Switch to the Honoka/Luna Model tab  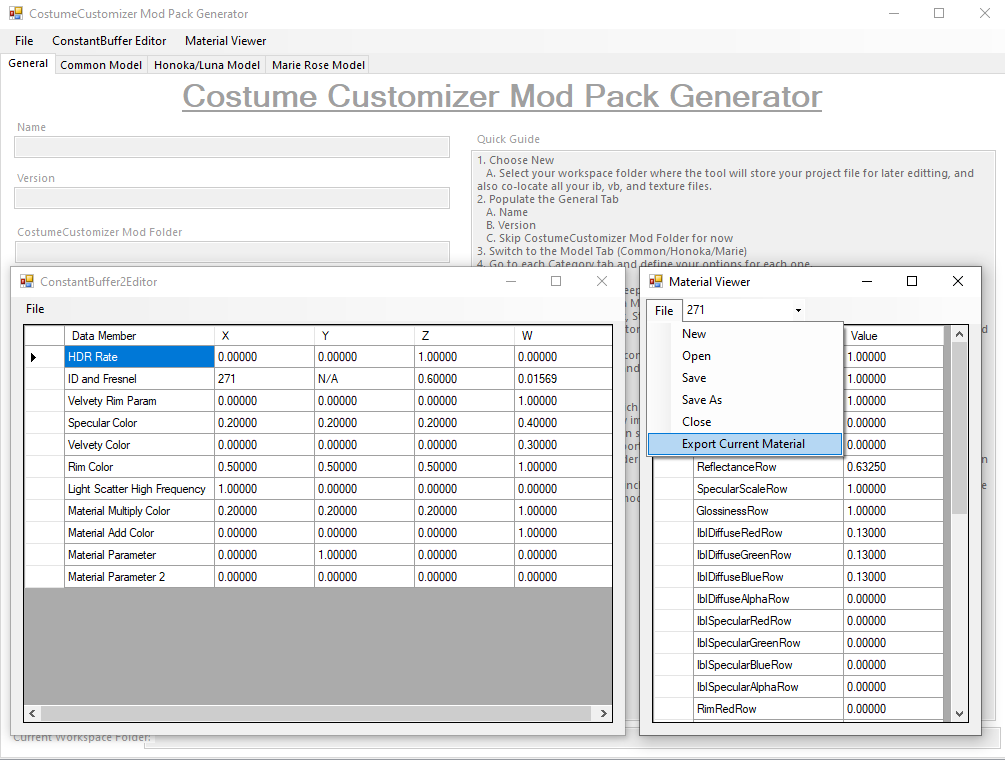pos(206,65)
